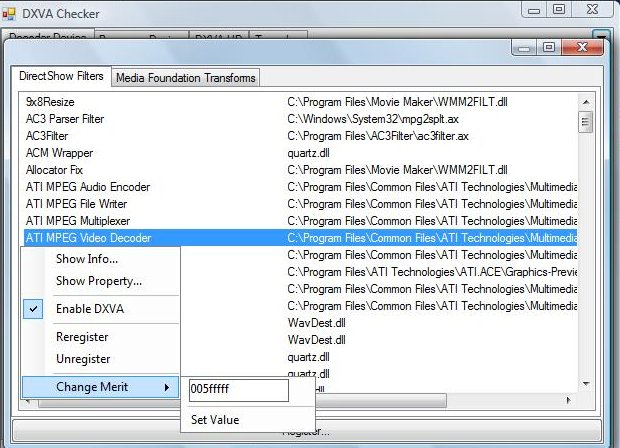
Task: Select AC3 Parser Filter row
Action: click(x=301, y=119)
